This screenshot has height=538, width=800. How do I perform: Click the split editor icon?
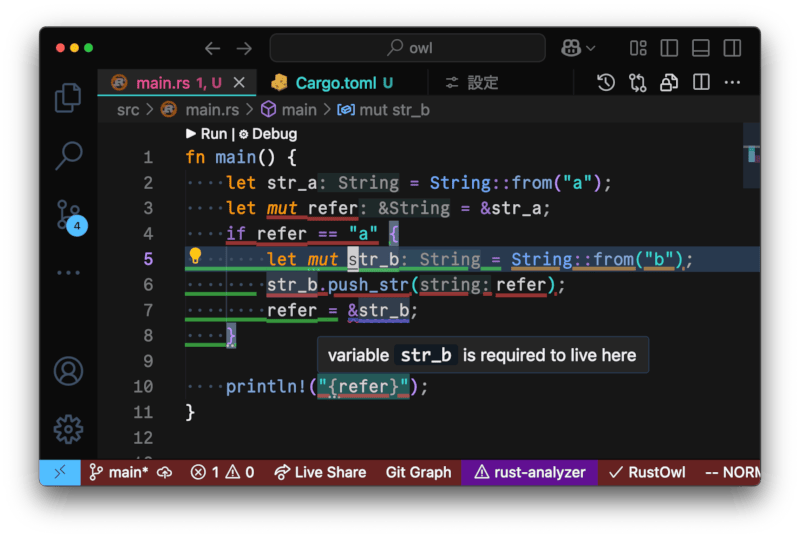coord(702,83)
